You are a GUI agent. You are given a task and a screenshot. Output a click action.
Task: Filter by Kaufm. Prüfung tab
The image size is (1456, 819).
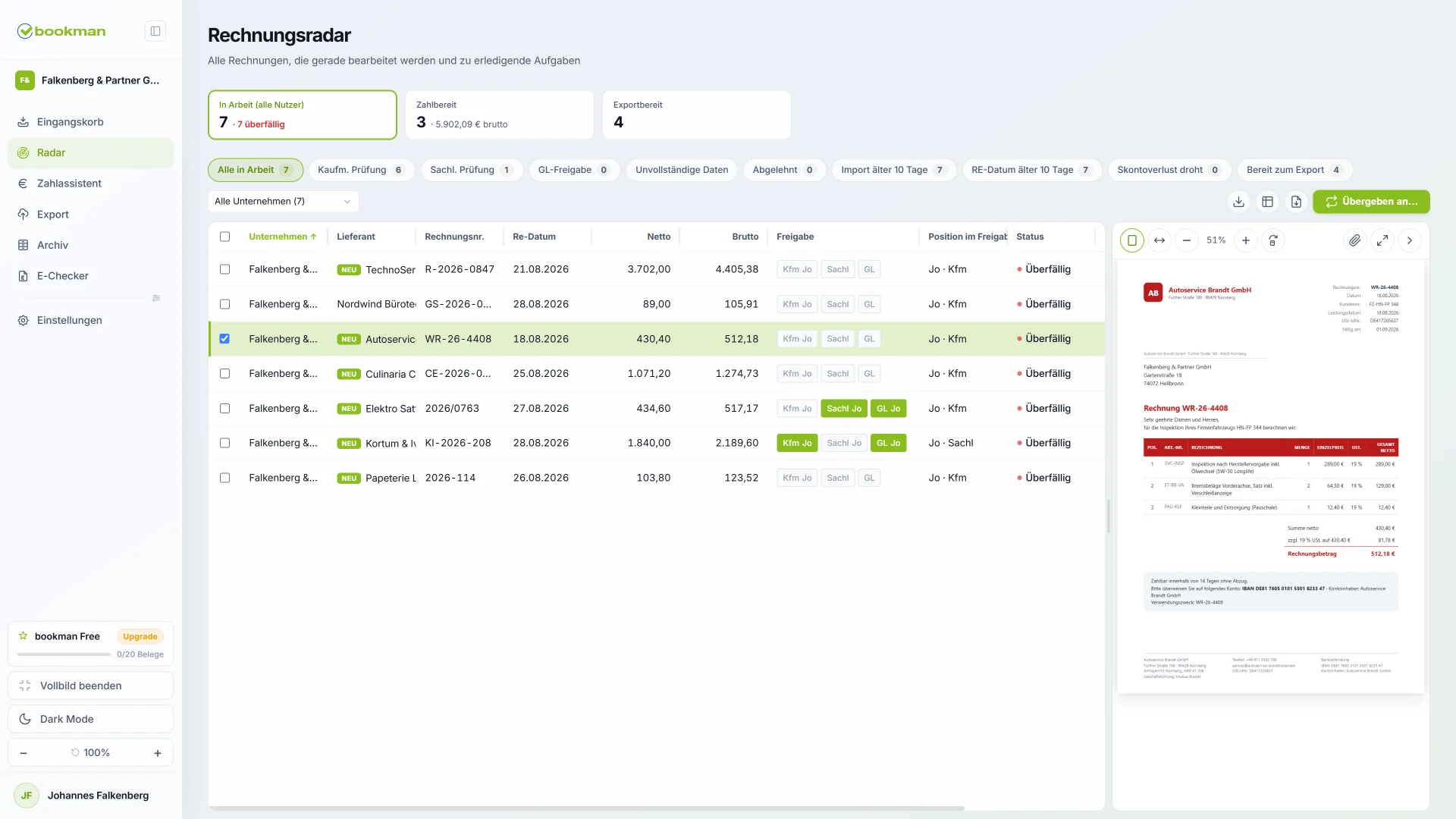361,170
